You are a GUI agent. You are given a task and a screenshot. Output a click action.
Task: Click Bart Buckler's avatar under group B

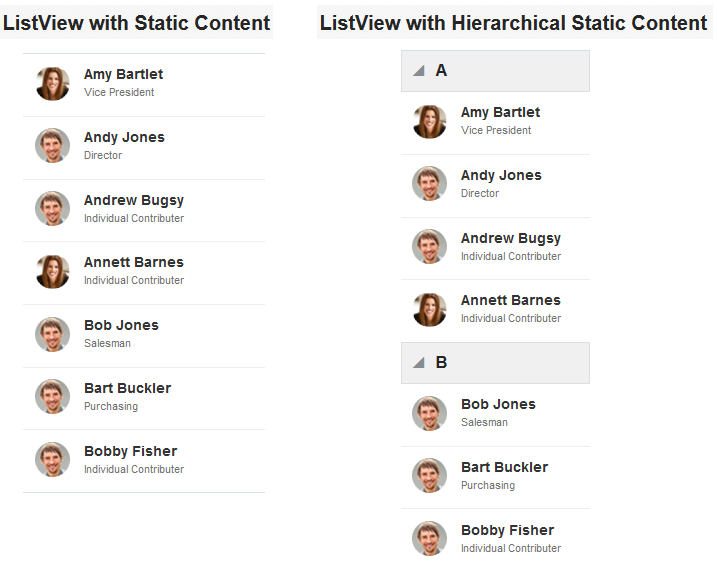click(x=429, y=476)
